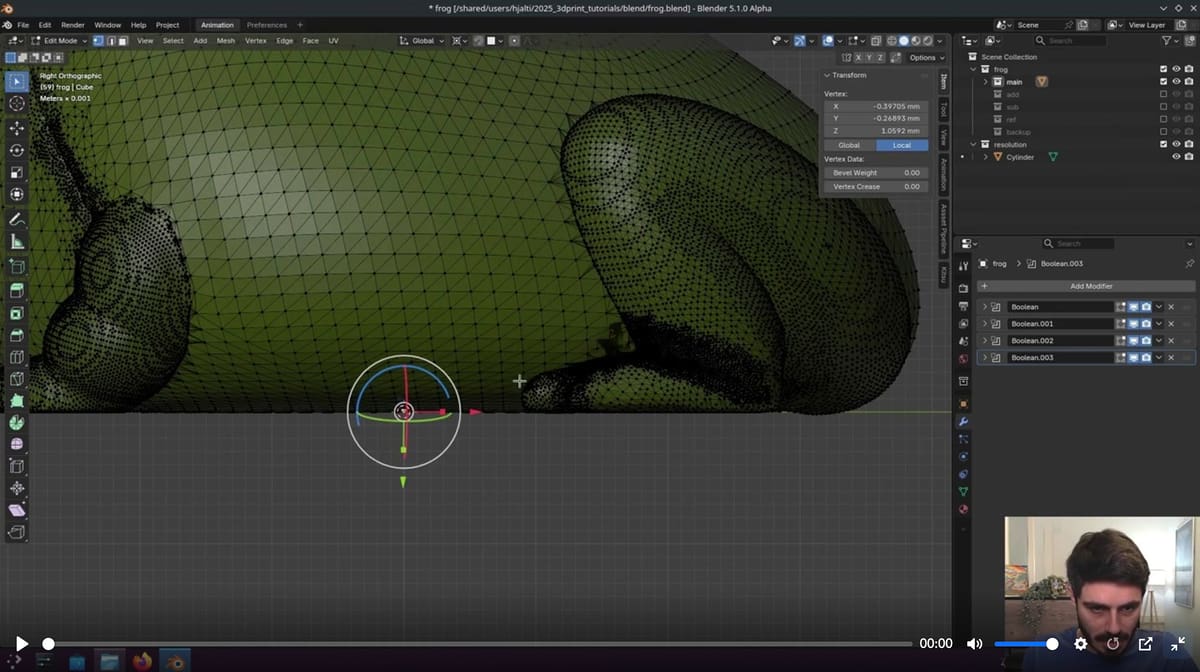The height and width of the screenshot is (672, 1200).
Task: Remove the Boolean.002 modifier
Action: [x=1171, y=341]
